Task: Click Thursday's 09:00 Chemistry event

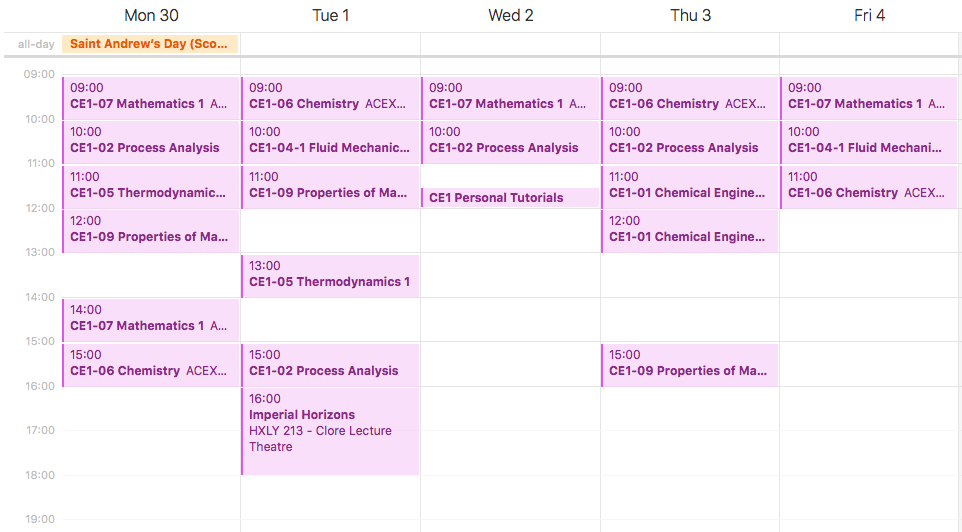Action: click(x=690, y=97)
